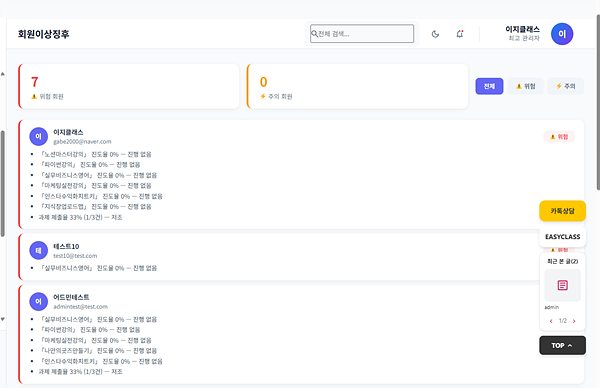Jump to top with TOP button
The height and width of the screenshot is (388, 600).
tap(562, 346)
